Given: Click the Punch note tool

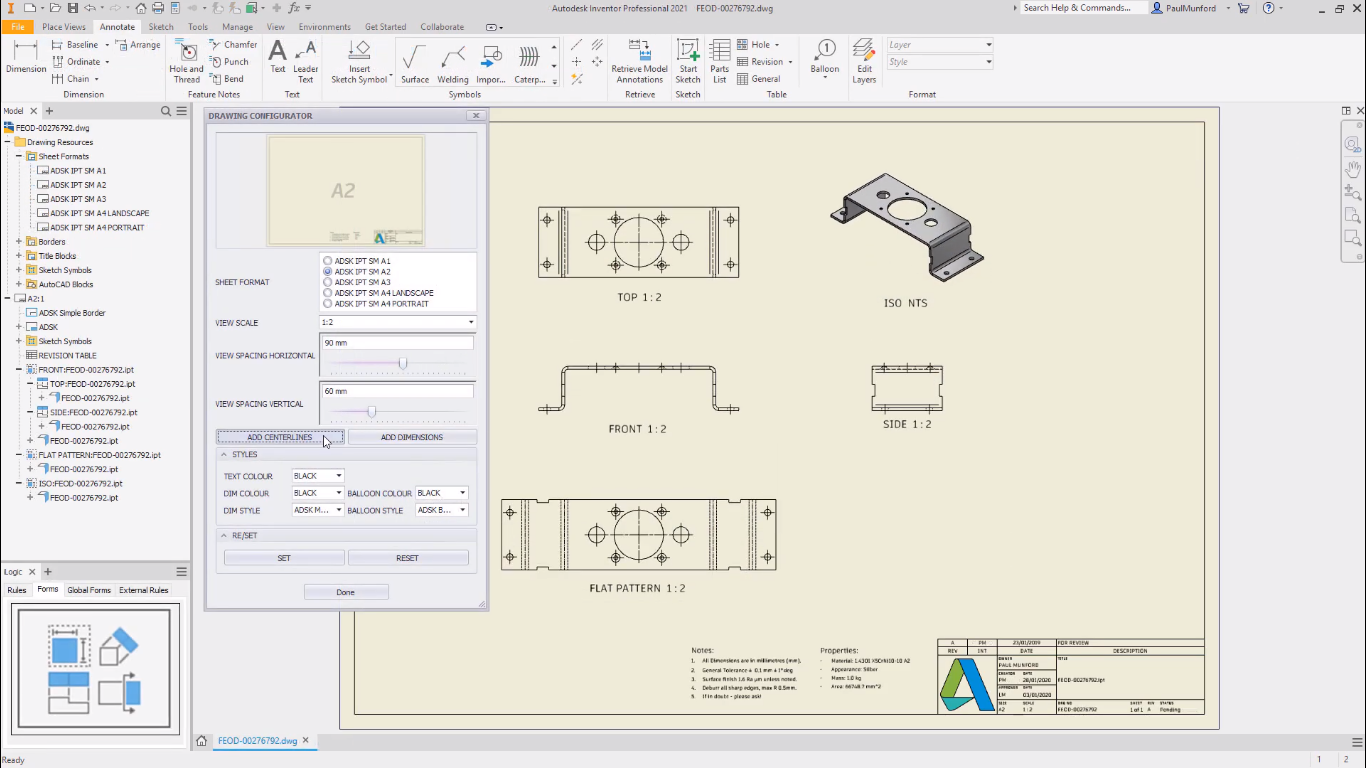Looking at the screenshot, I should (229, 62).
